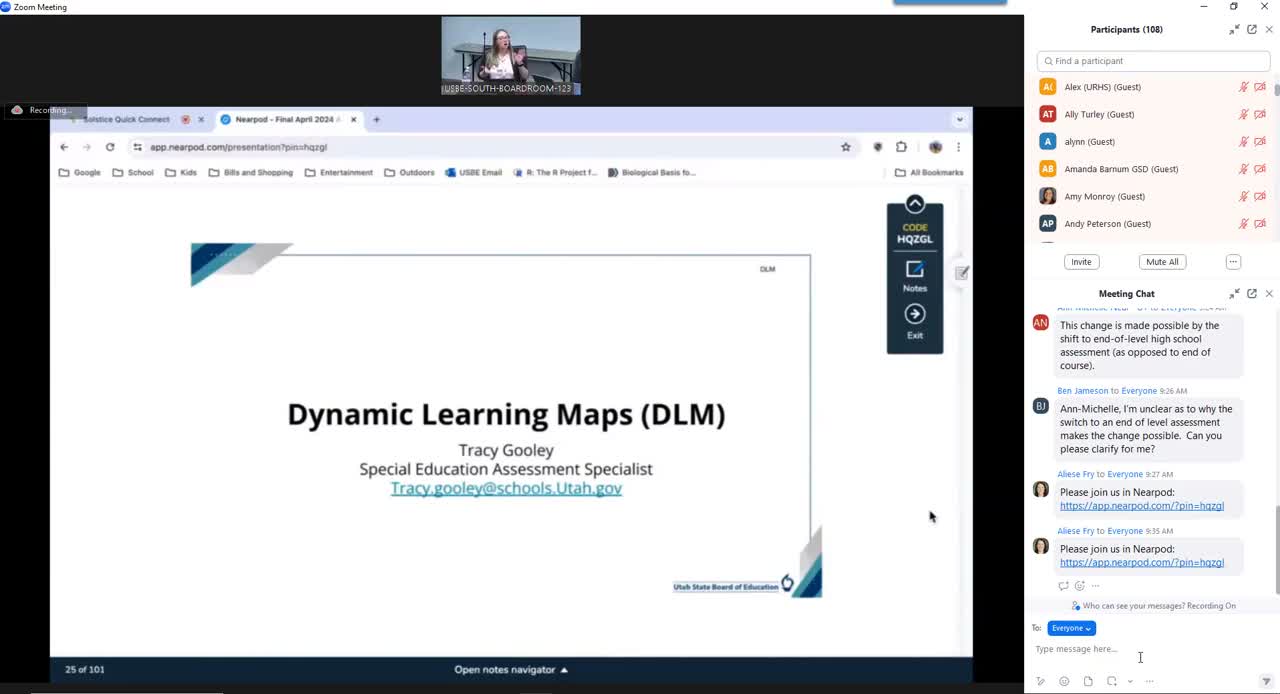The width and height of the screenshot is (1280, 694).
Task: Open chat text formatting tool
Action: coord(1040,682)
